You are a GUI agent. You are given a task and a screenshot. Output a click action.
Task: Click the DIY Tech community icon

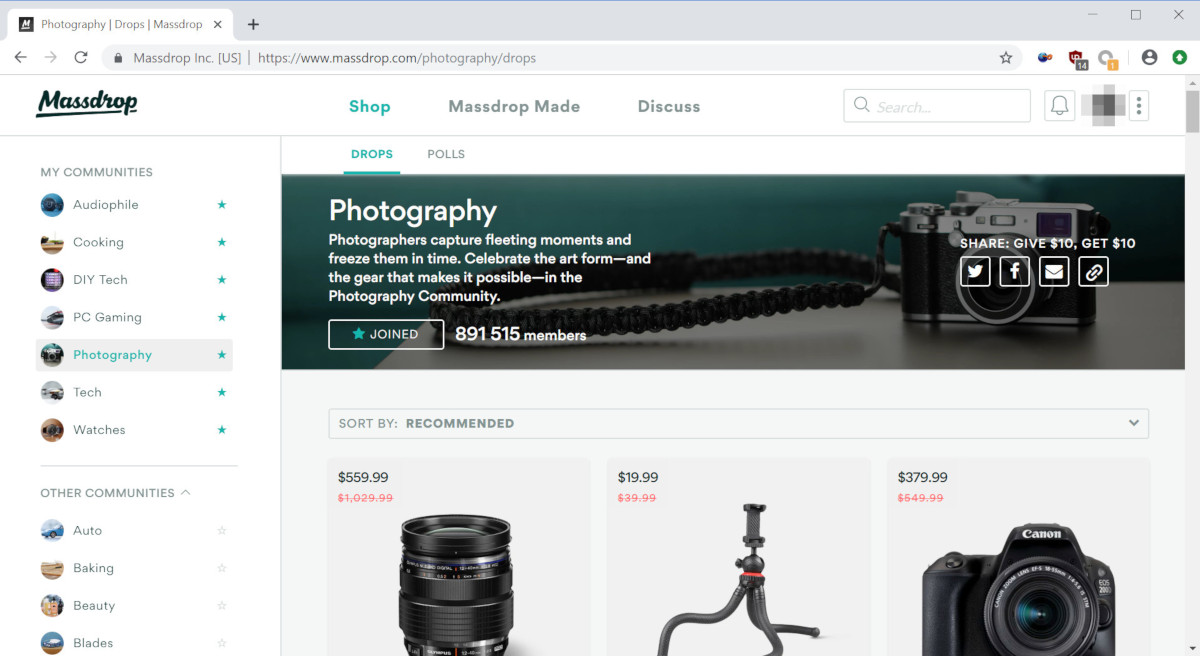point(52,280)
